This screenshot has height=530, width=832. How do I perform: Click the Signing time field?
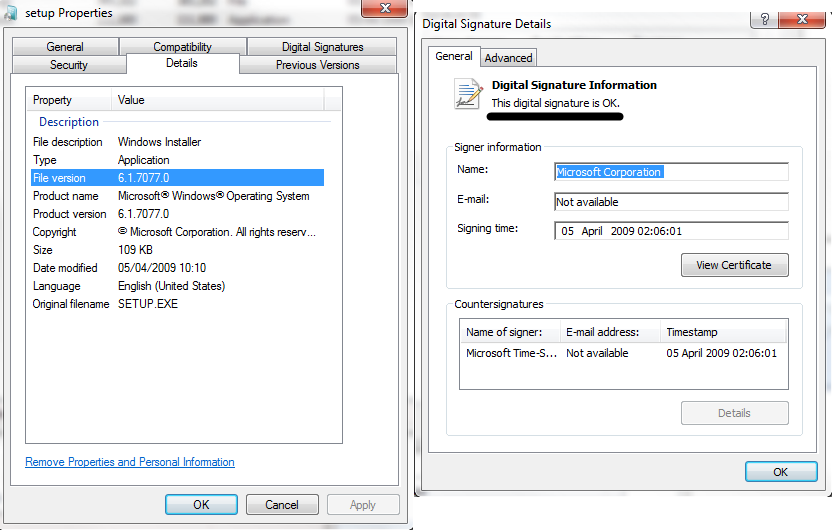click(671, 231)
